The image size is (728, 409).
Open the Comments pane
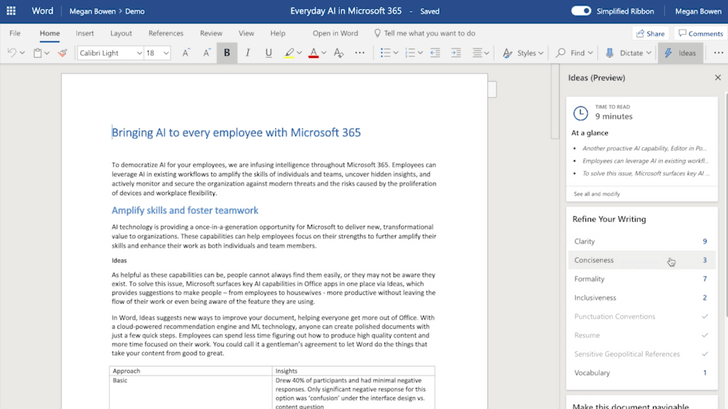(700, 33)
